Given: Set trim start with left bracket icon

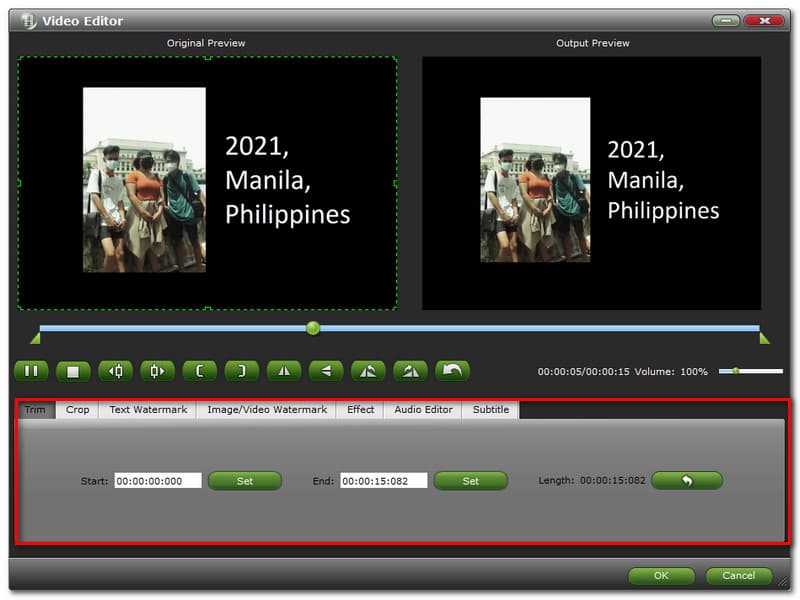Looking at the screenshot, I should coord(199,371).
